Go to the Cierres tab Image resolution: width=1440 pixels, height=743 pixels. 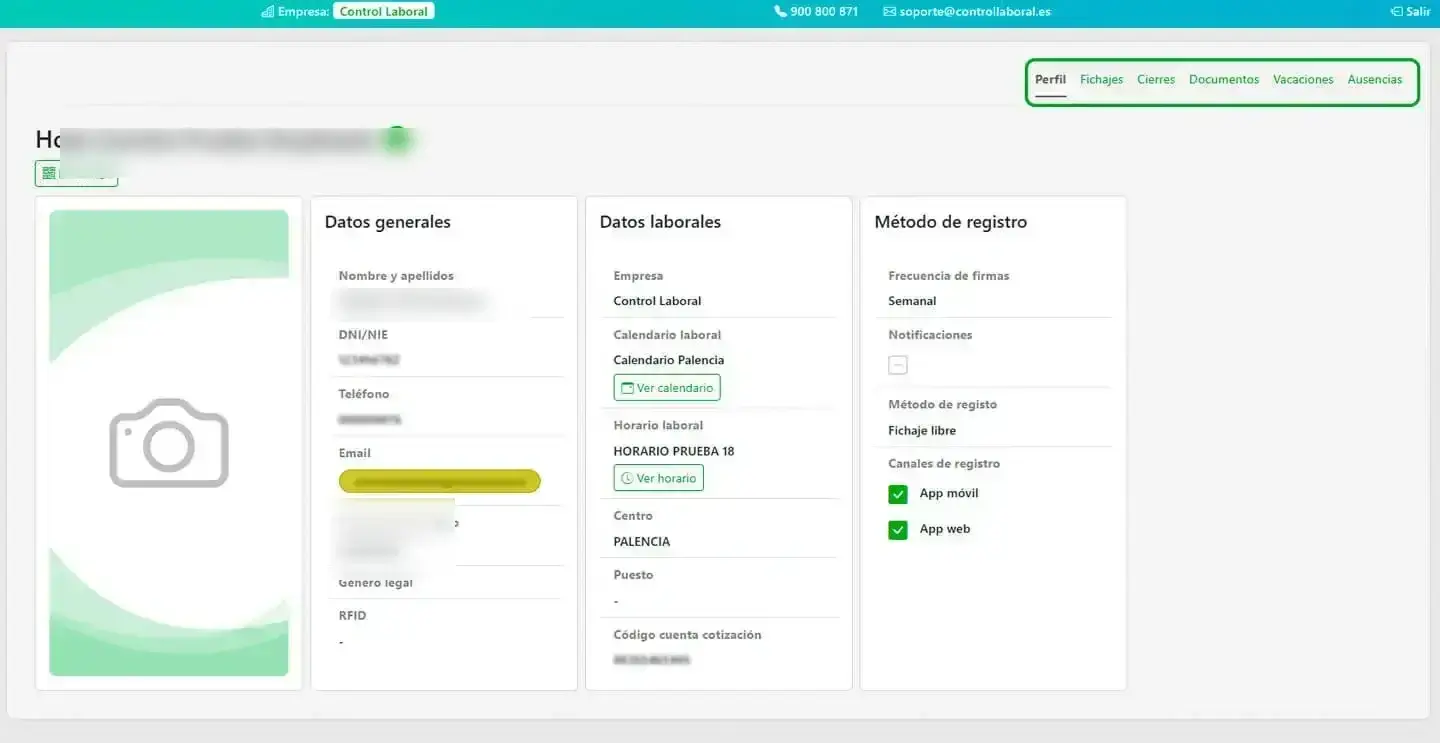(x=1156, y=80)
